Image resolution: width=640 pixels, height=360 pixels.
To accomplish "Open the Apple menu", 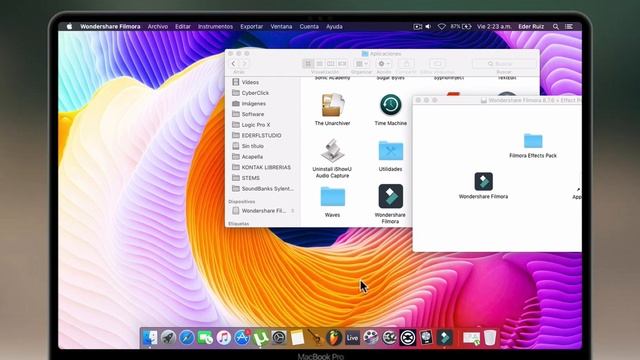I will pyautogui.click(x=69, y=27).
